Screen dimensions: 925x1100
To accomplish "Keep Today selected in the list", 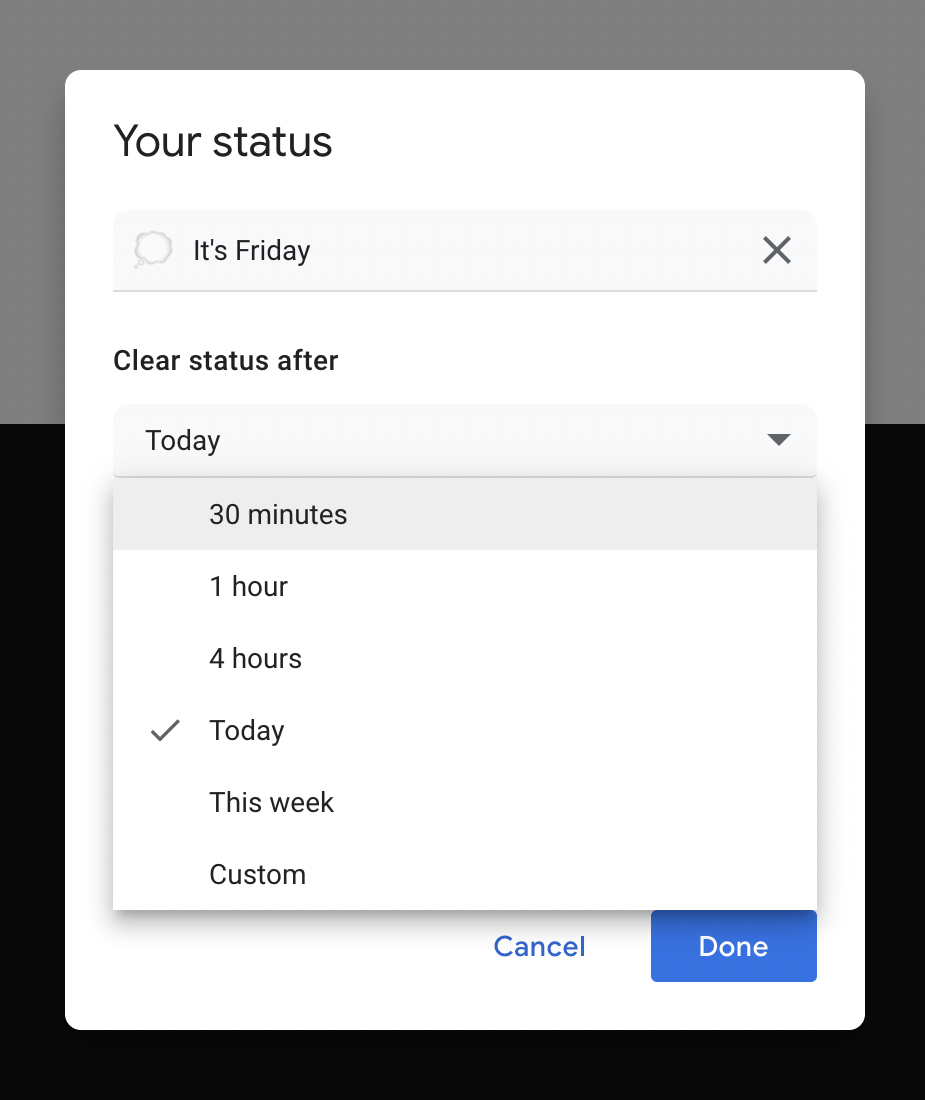I will (x=246, y=730).
